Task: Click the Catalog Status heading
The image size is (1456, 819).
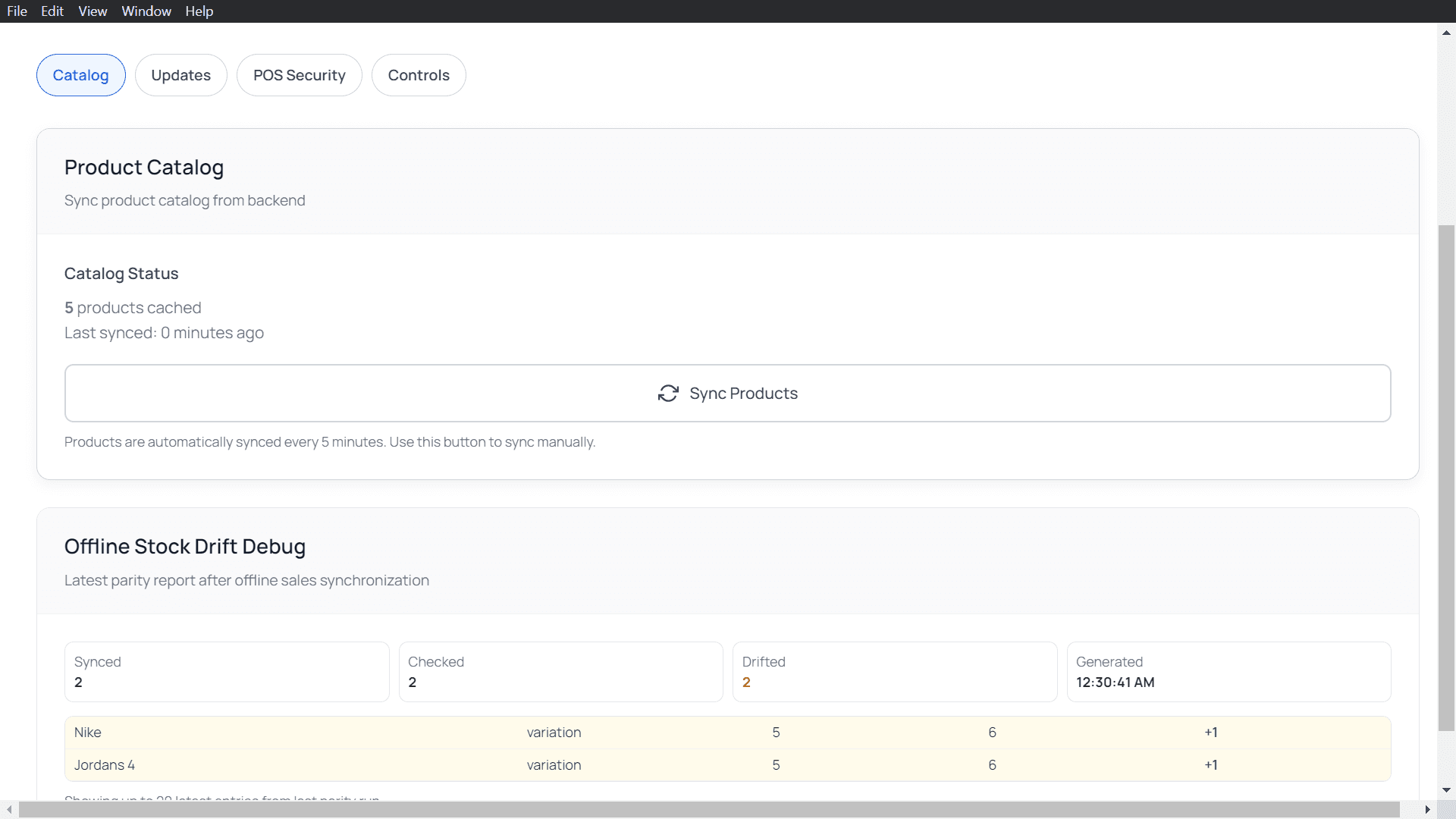Action: (121, 274)
